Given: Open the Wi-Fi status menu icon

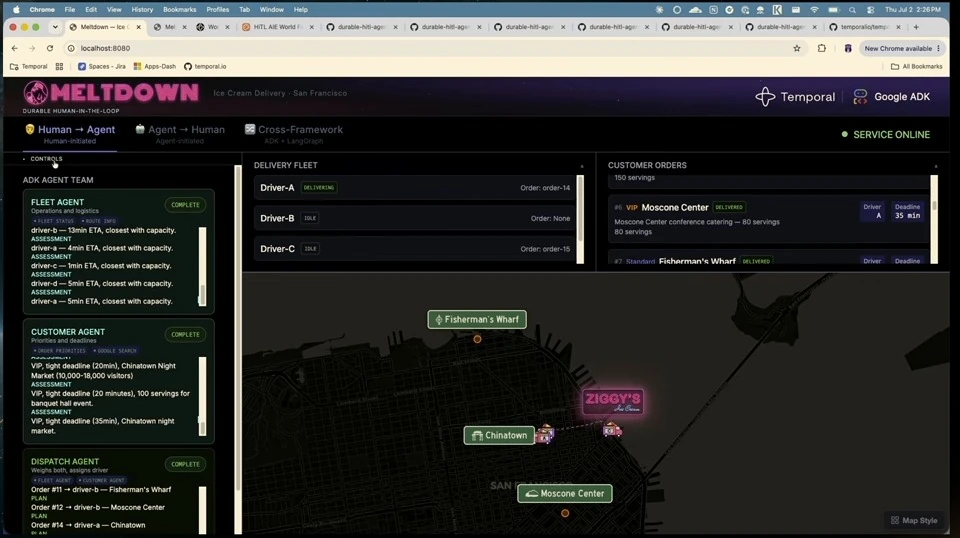Looking at the screenshot, I should tap(814, 10).
